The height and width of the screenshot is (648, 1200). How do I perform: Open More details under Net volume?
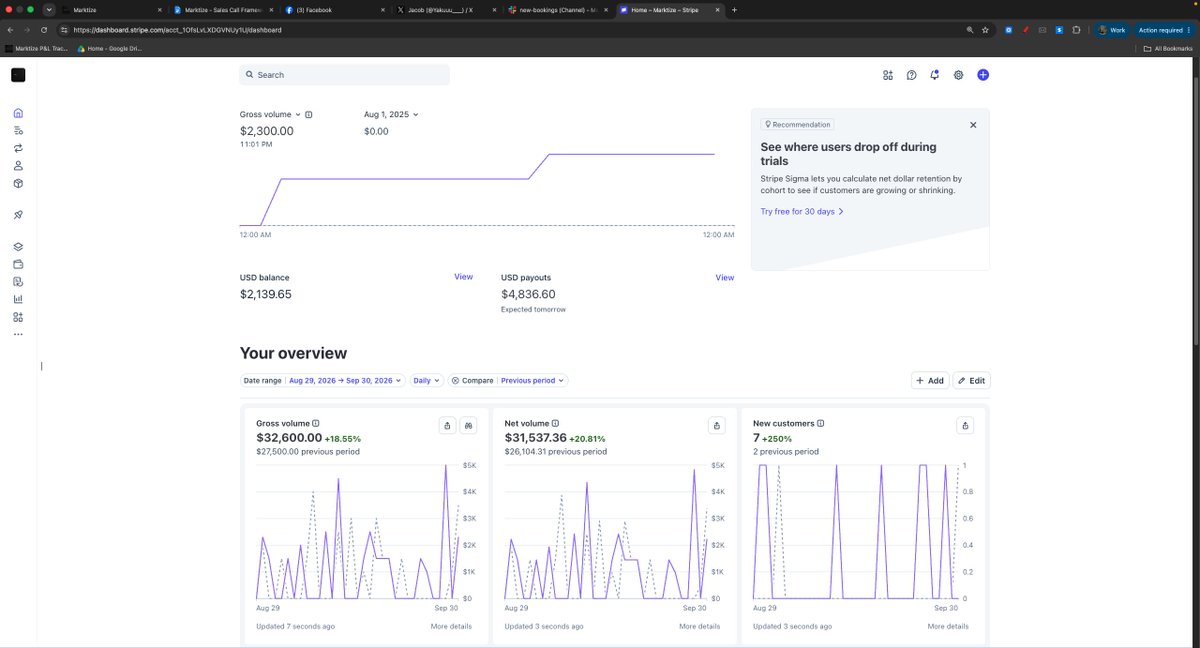coord(699,627)
